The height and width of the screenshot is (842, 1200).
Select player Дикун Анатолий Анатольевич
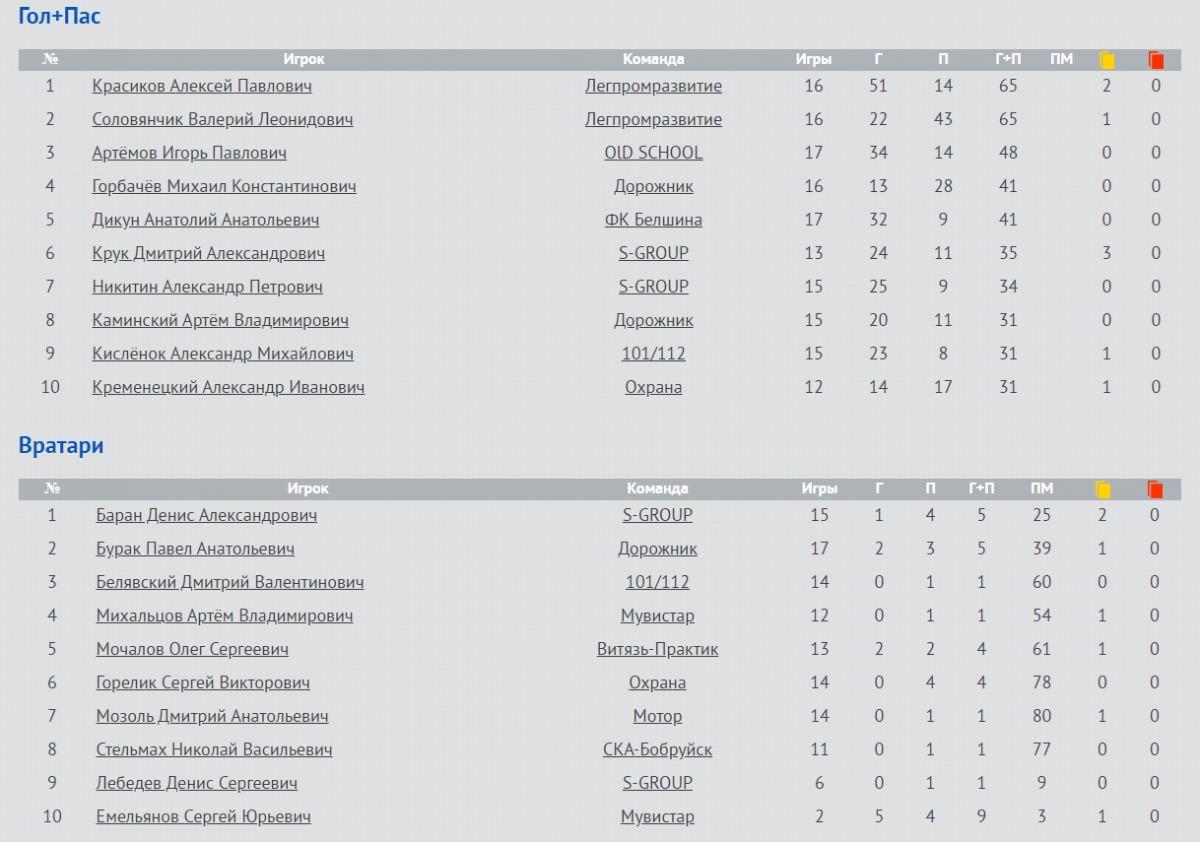[x=206, y=220]
